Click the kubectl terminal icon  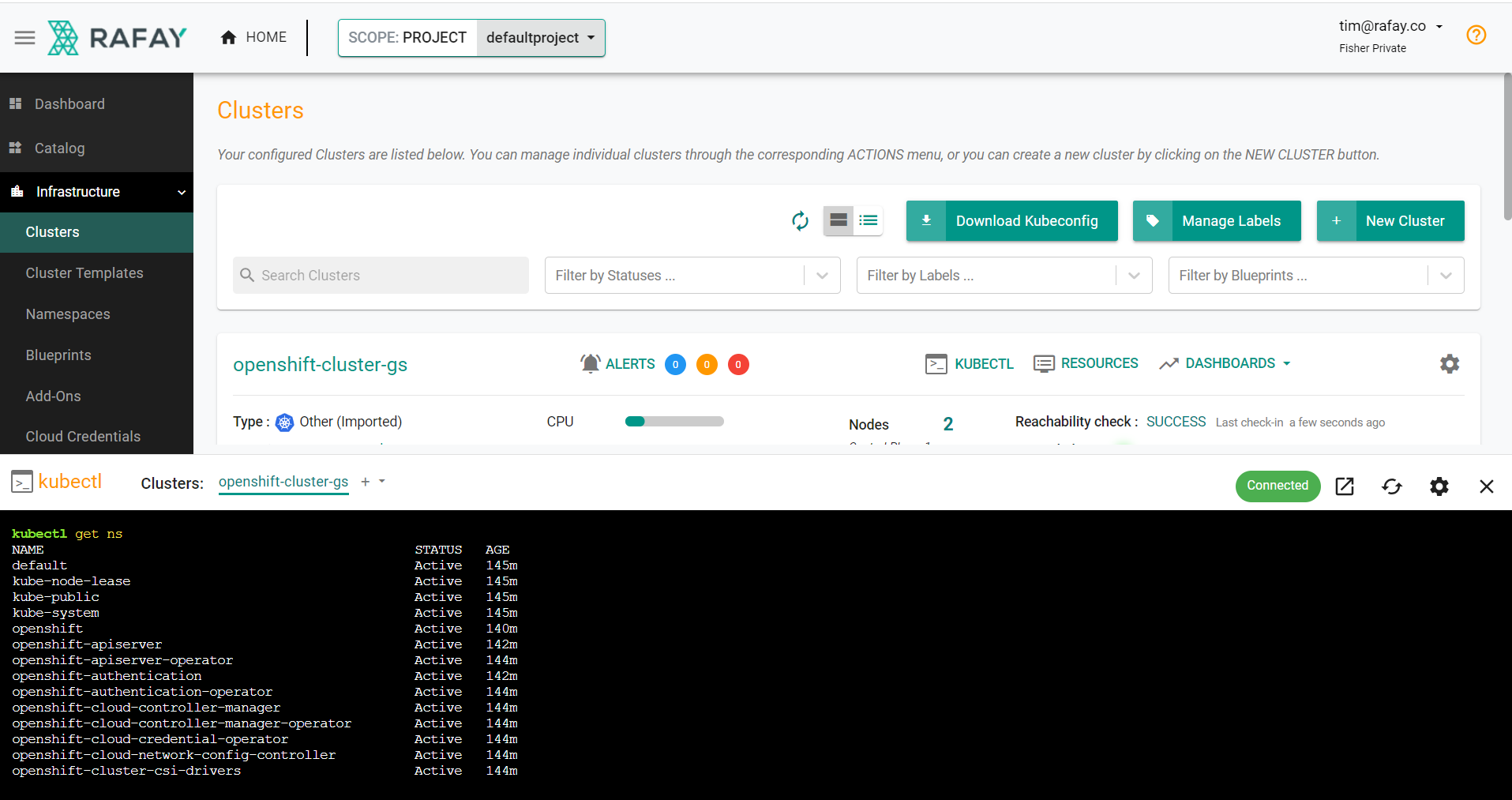coord(22,482)
